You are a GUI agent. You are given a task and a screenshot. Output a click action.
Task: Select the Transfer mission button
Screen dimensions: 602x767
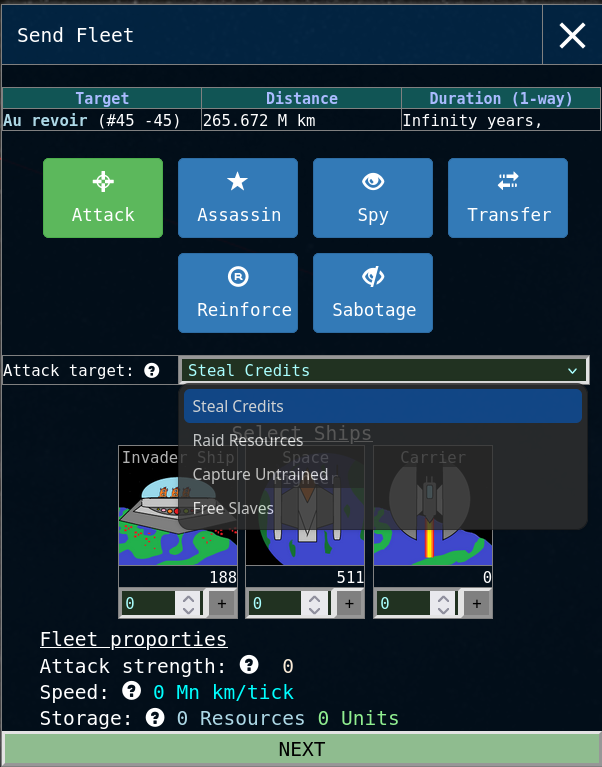(508, 198)
